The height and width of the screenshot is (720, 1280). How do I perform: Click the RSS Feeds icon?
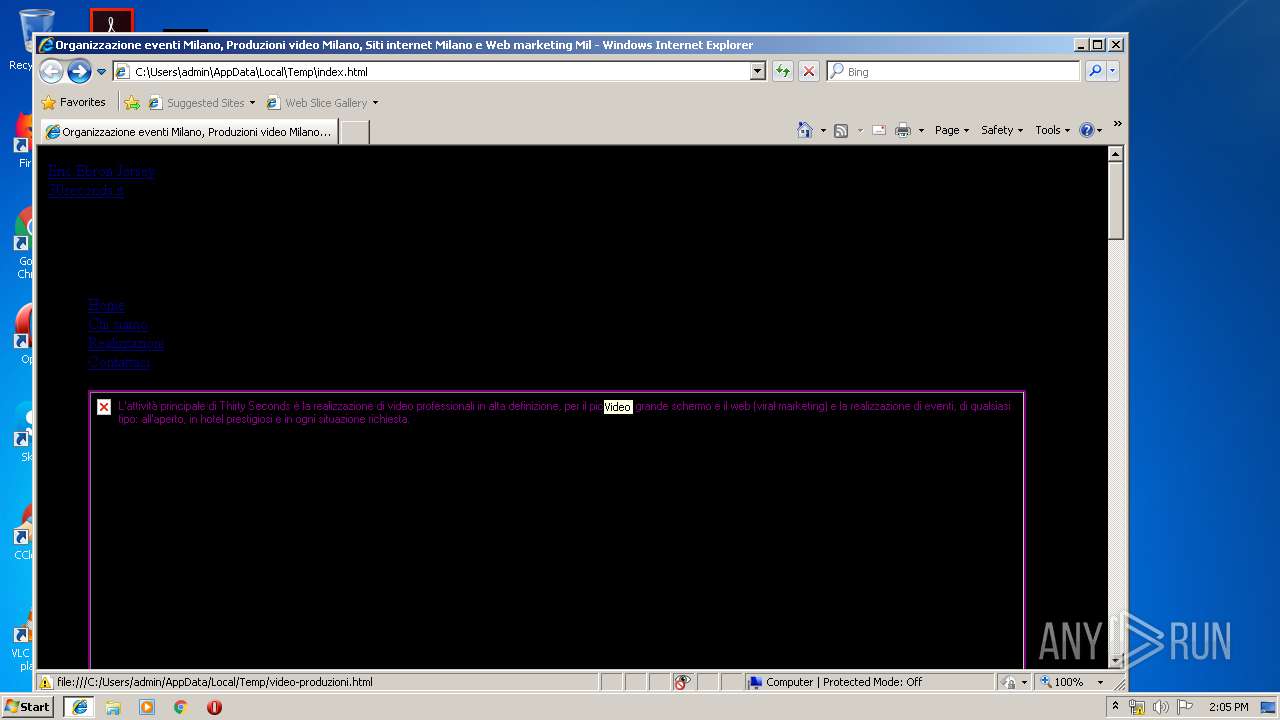[841, 130]
